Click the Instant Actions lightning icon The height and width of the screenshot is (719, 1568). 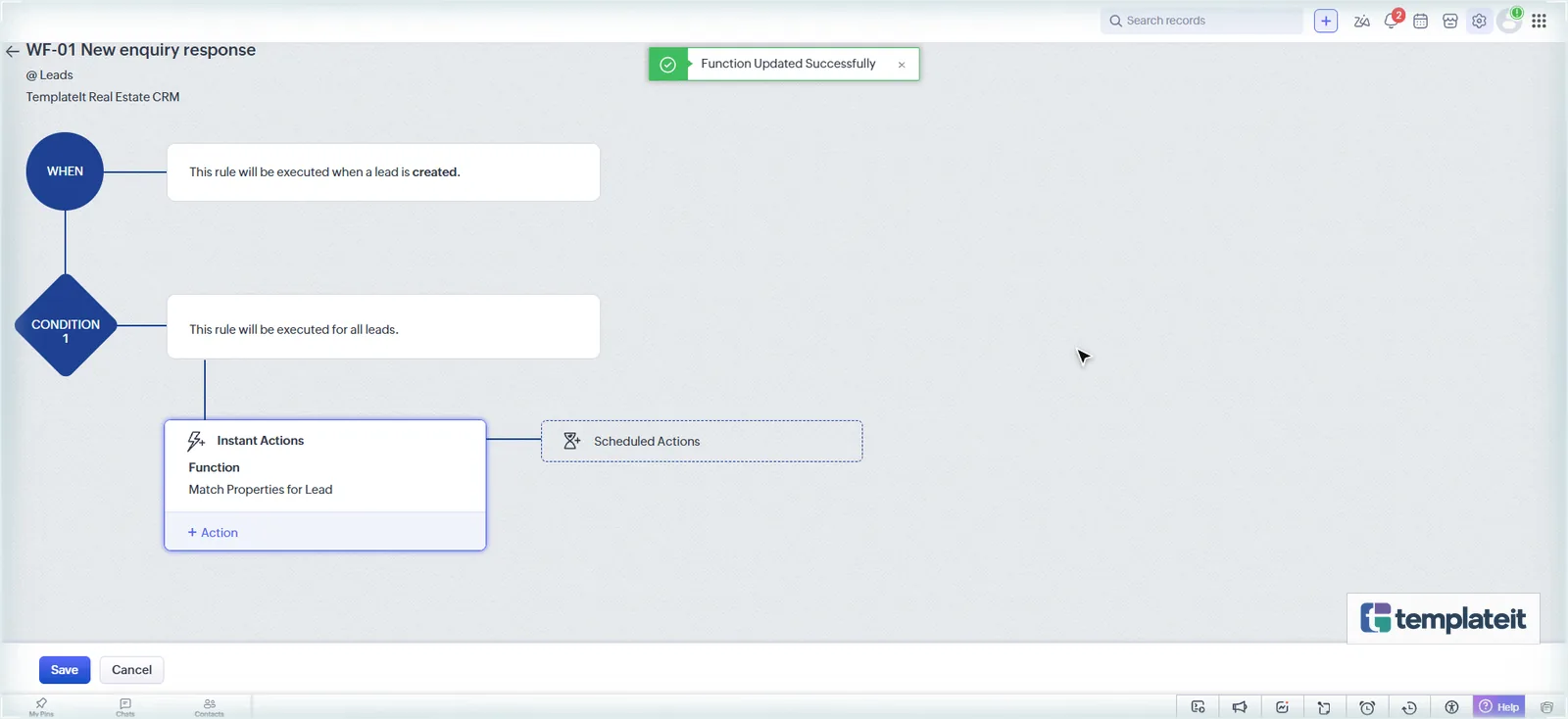pos(196,441)
